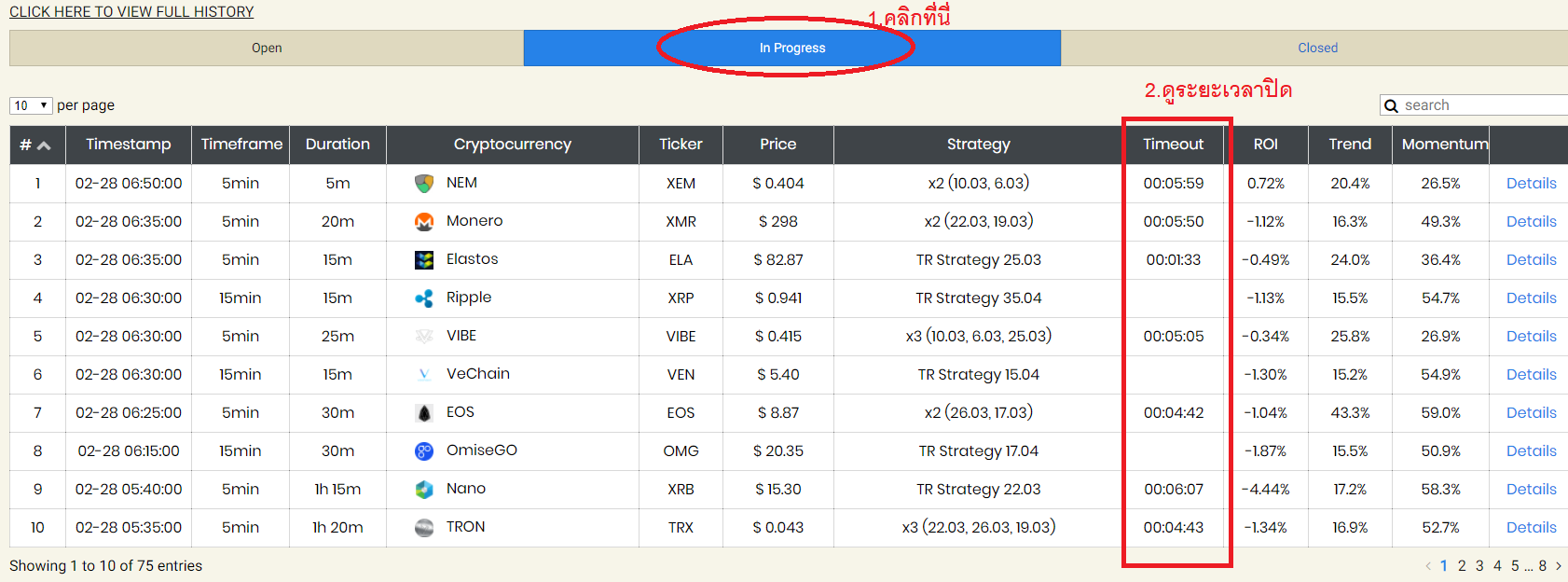
Task: Click the next page arrow
Action: [x=1558, y=566]
